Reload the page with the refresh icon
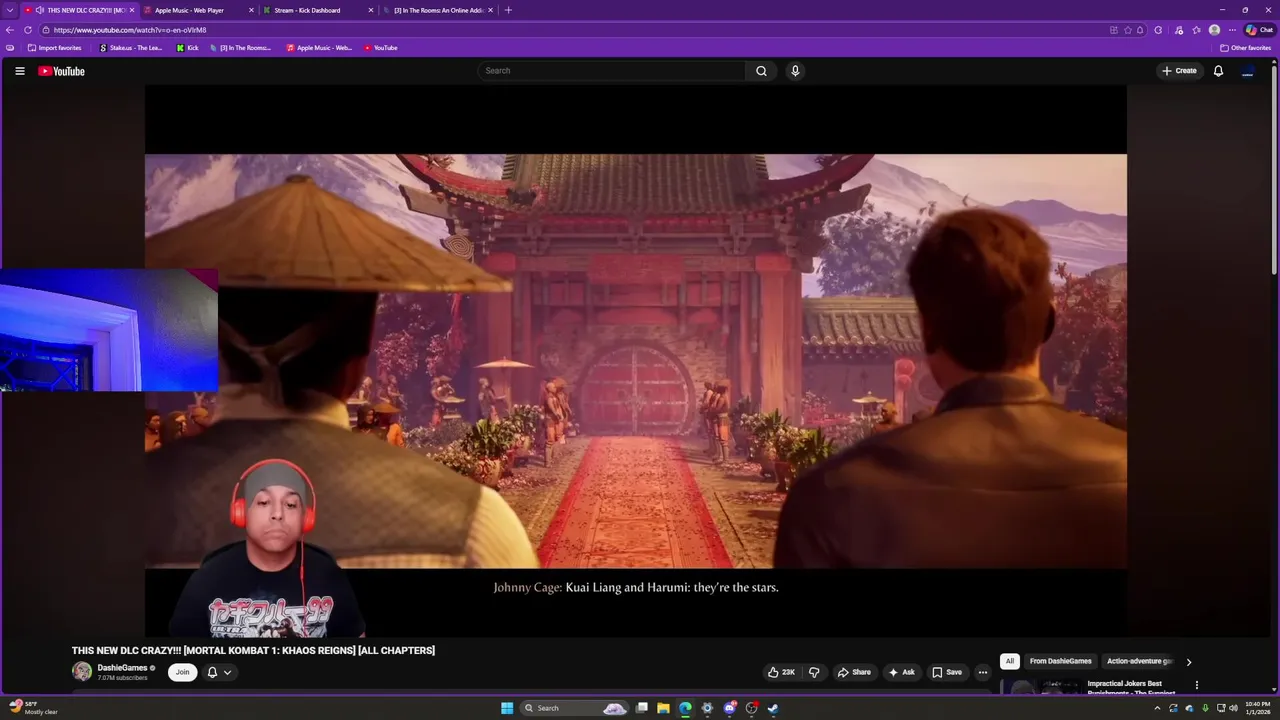This screenshot has width=1280, height=720. (x=28, y=30)
